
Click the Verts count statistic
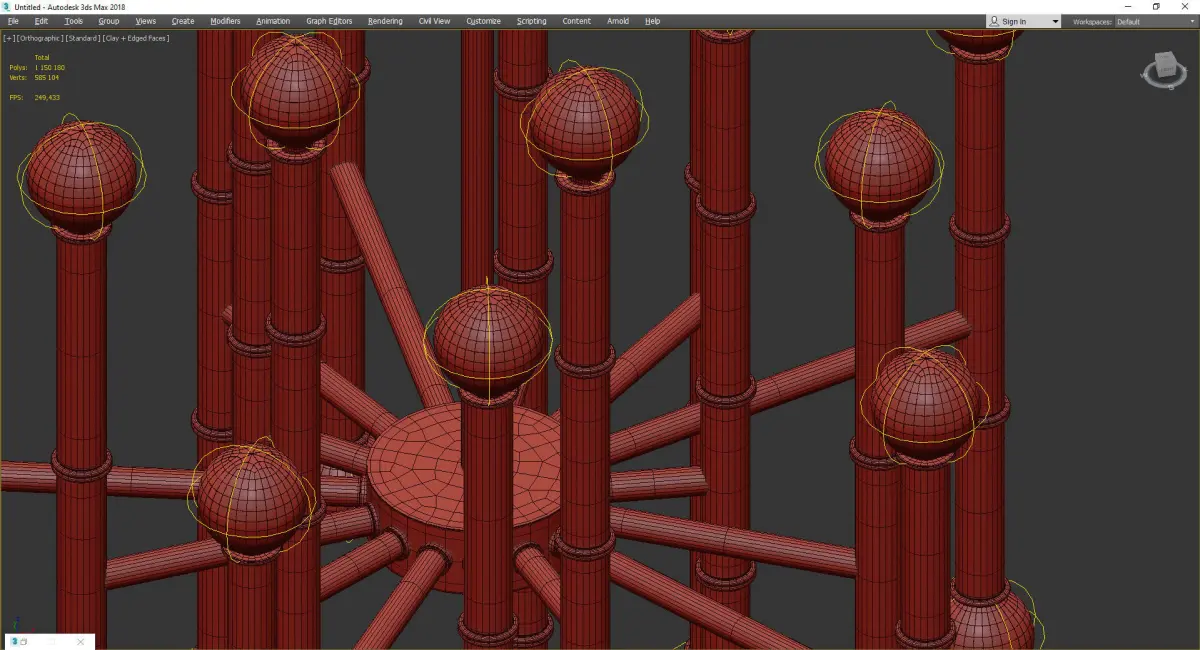(35, 76)
